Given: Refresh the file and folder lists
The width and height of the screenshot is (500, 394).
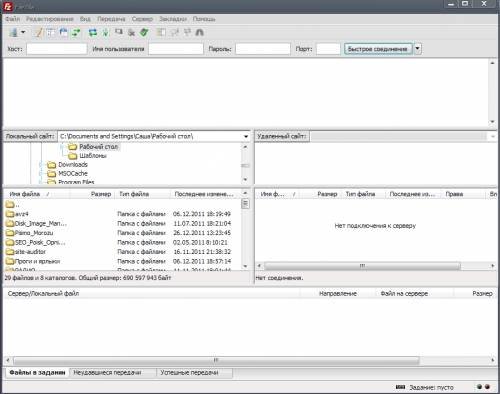Looking at the screenshot, I should pos(93,32).
